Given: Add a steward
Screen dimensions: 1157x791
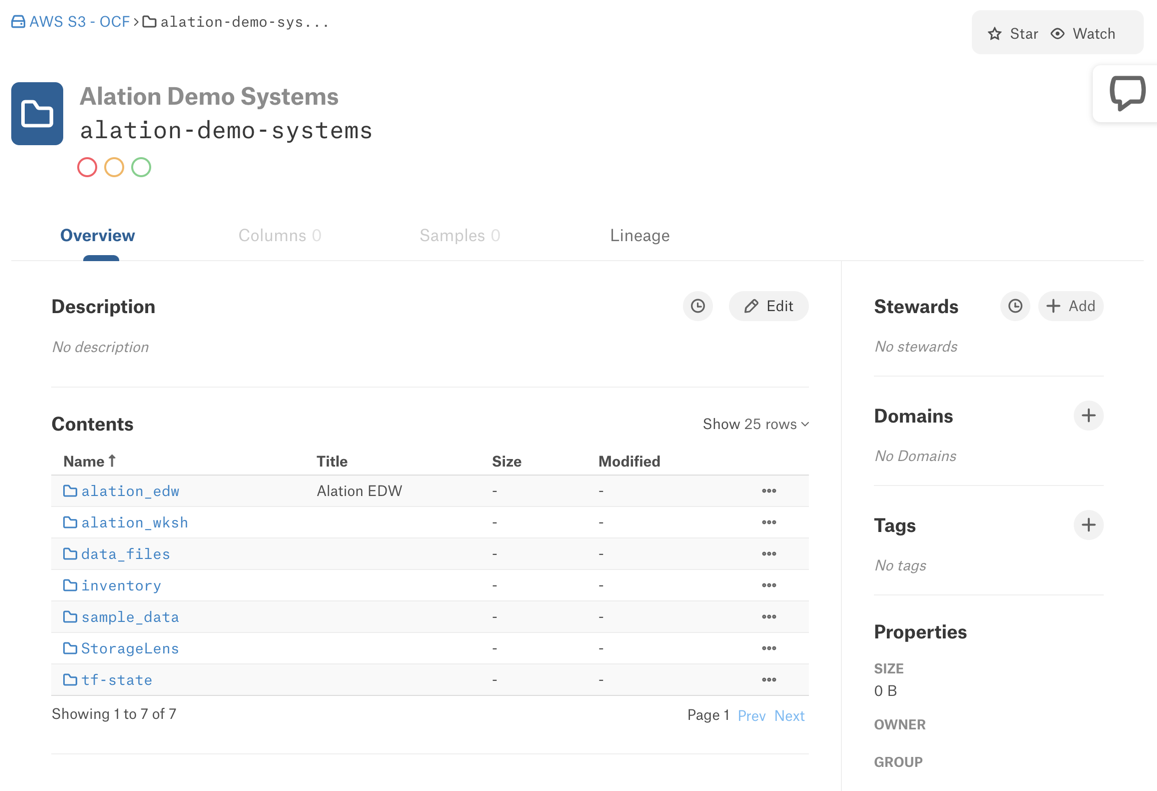Looking at the screenshot, I should point(1071,306).
